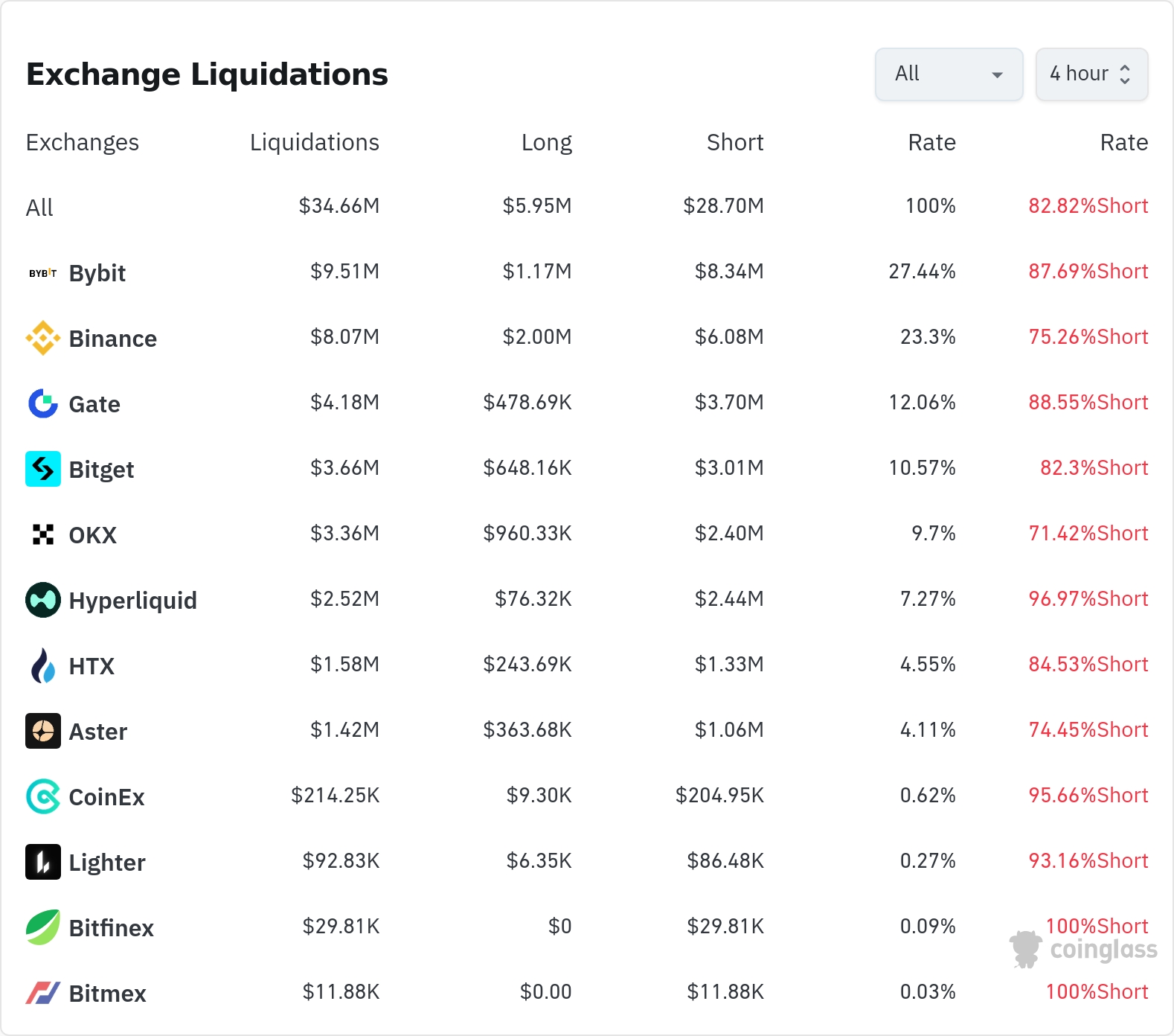Open the Hyperliquid exchange name link
The width and height of the screenshot is (1174, 1036).
[132, 601]
